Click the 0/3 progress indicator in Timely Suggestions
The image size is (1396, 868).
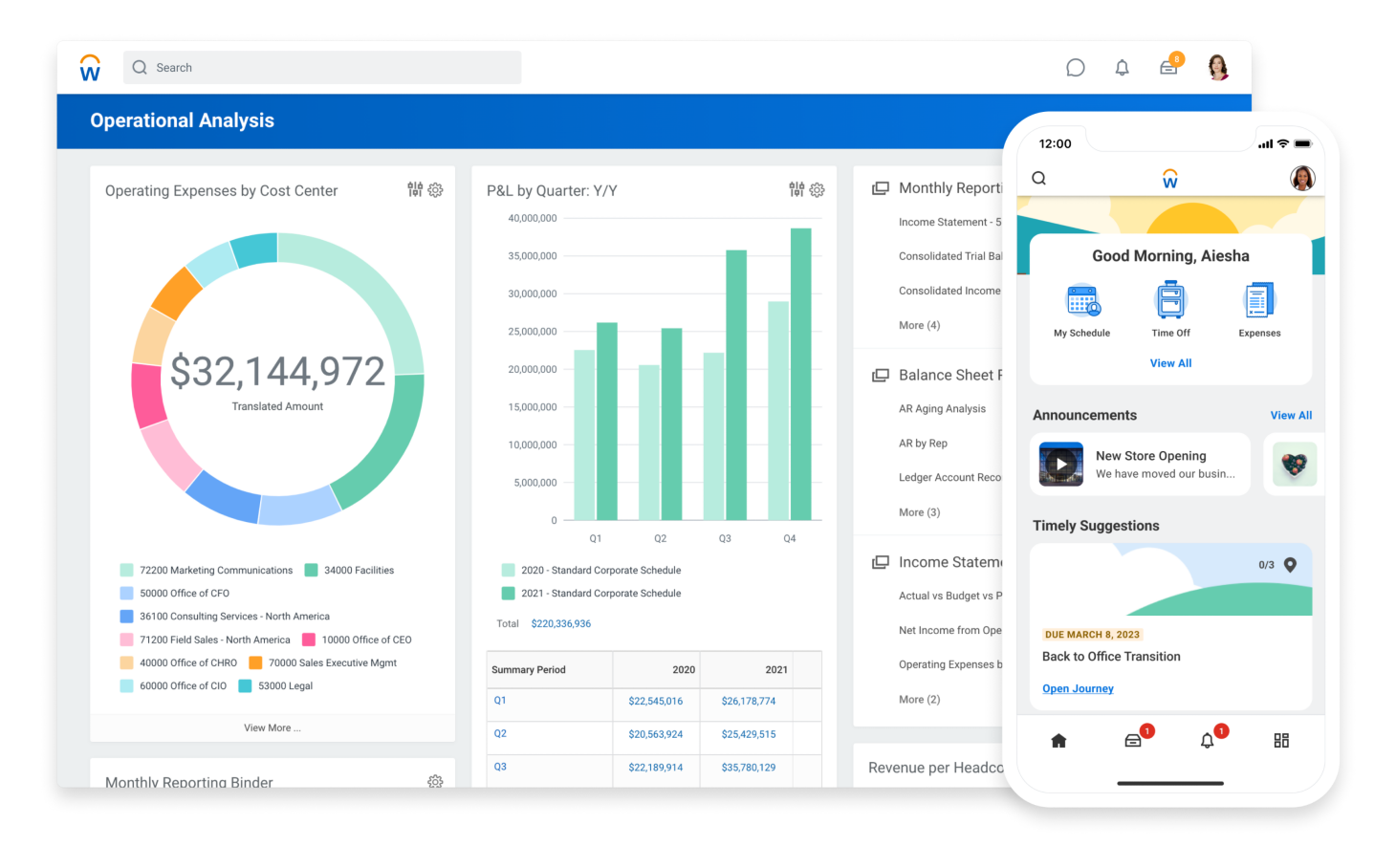pyautogui.click(x=1262, y=564)
